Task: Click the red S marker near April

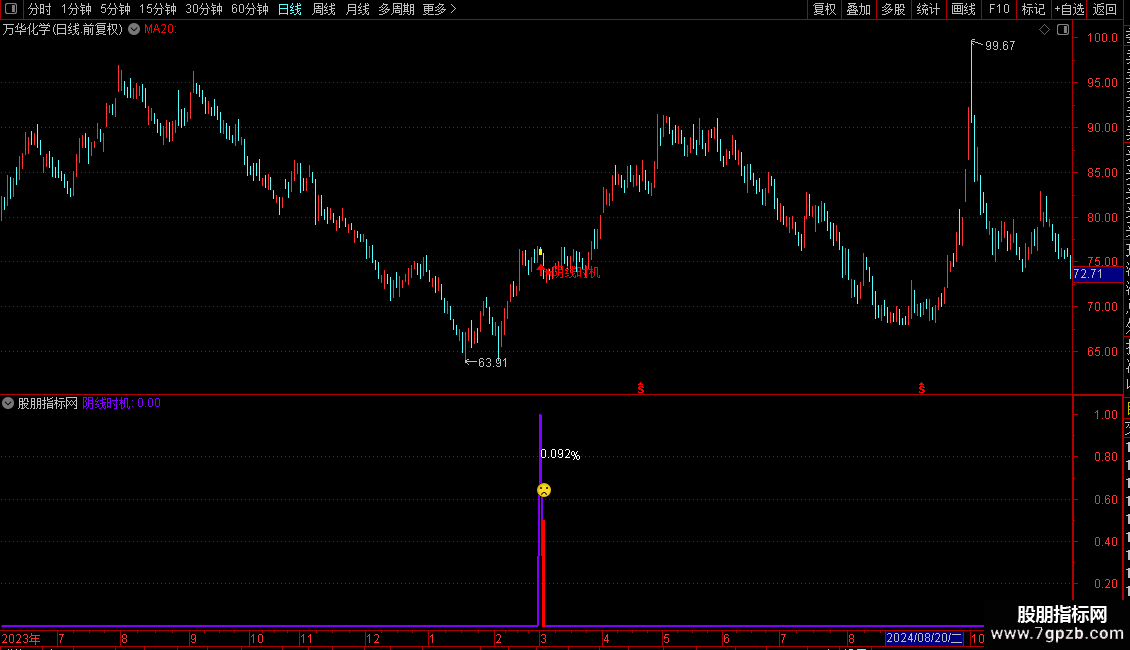Action: [641, 388]
